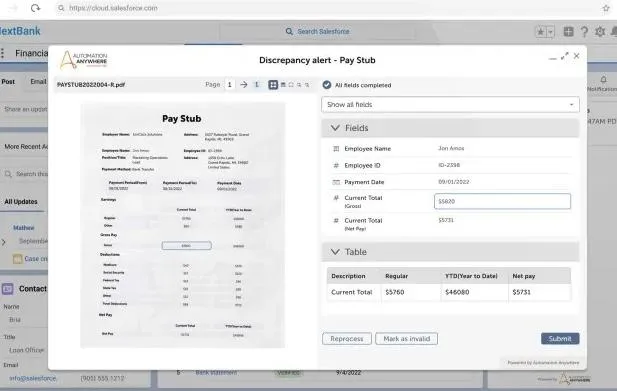Click the Current Total (Gross) hash icon

tap(336, 198)
